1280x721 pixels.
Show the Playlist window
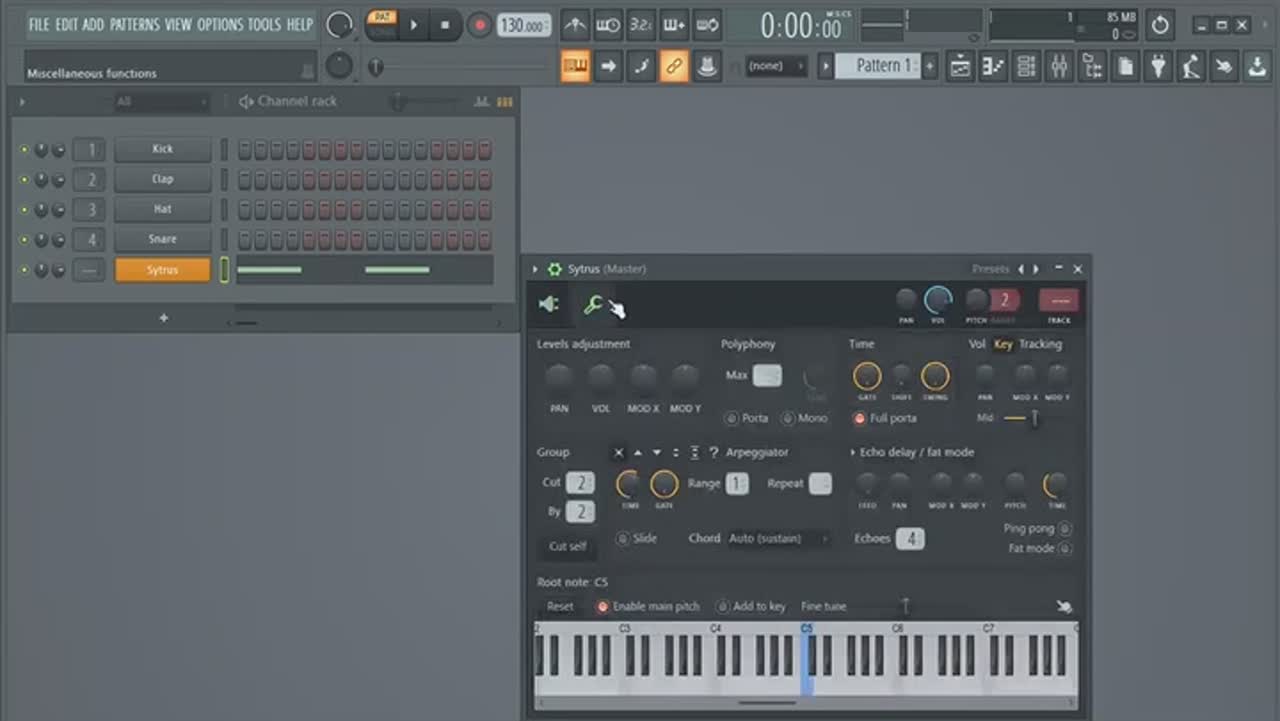(x=960, y=67)
